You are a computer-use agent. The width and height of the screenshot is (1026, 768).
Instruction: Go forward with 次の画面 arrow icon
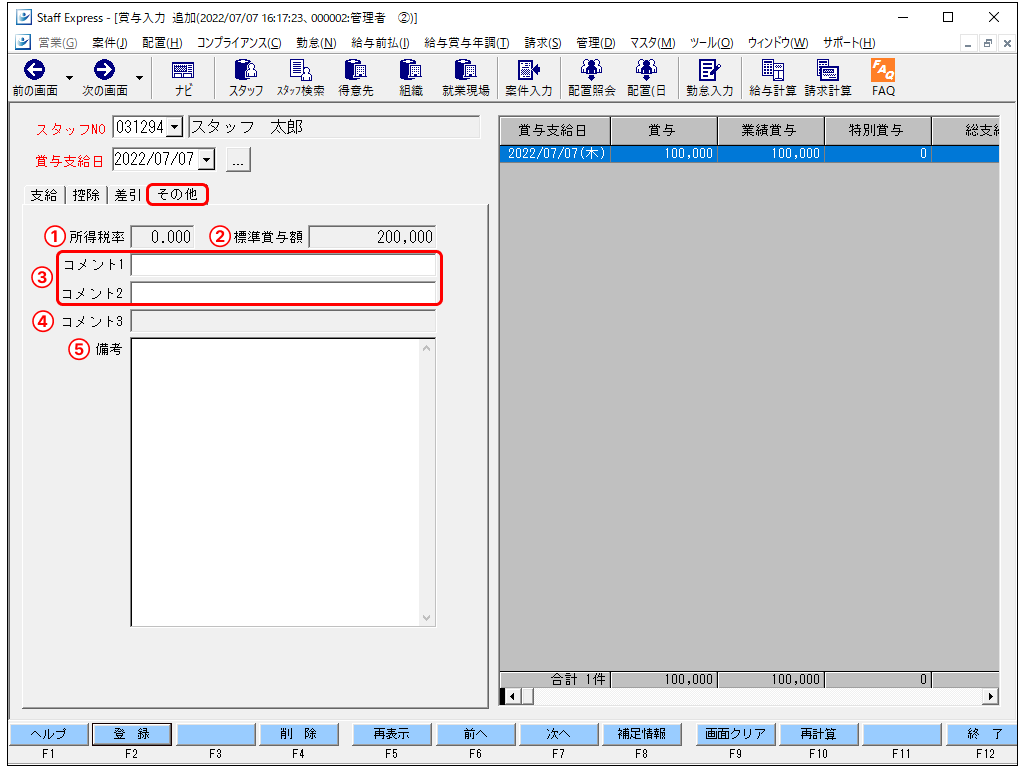(104, 70)
